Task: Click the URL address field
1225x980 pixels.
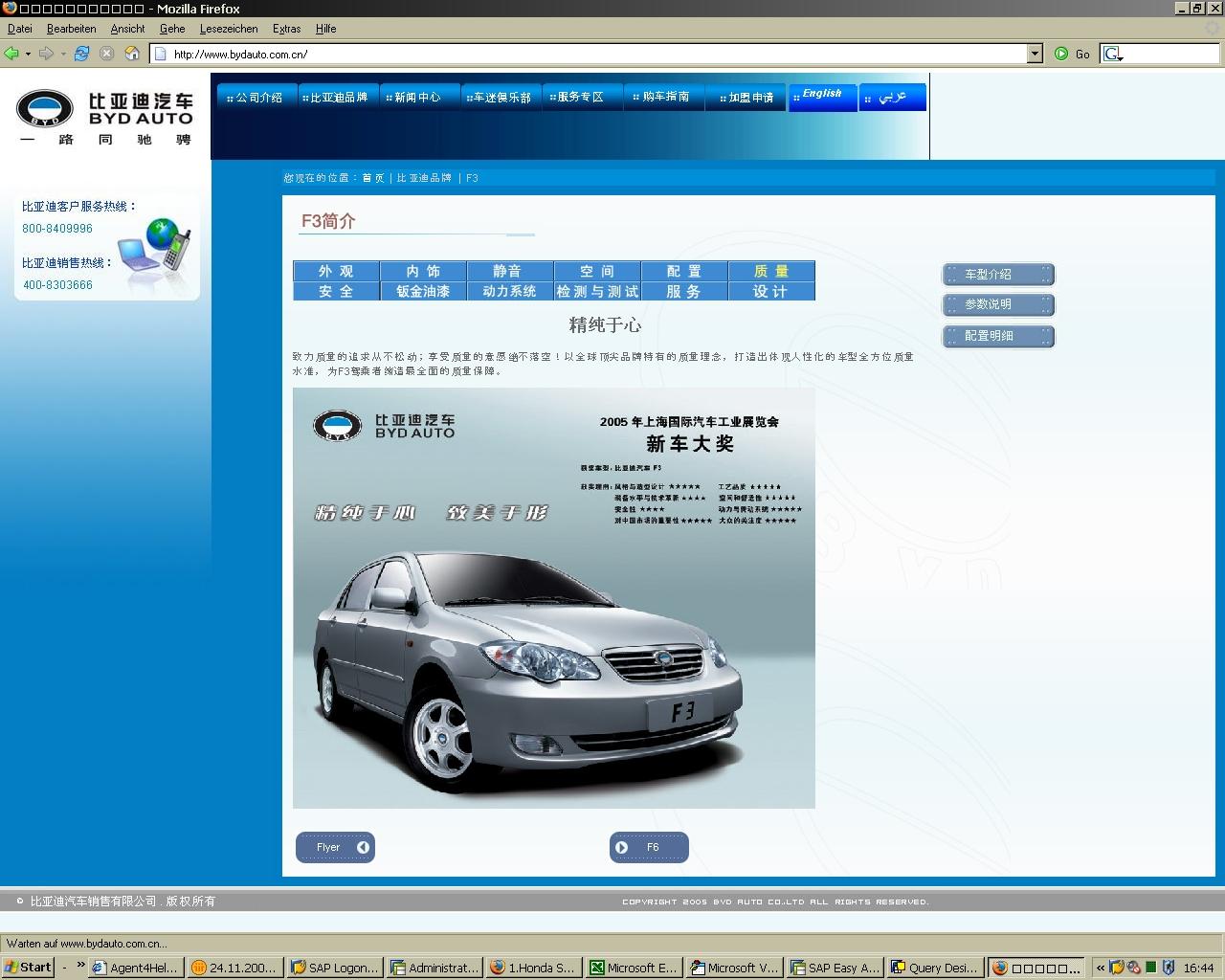Action: coord(593,54)
